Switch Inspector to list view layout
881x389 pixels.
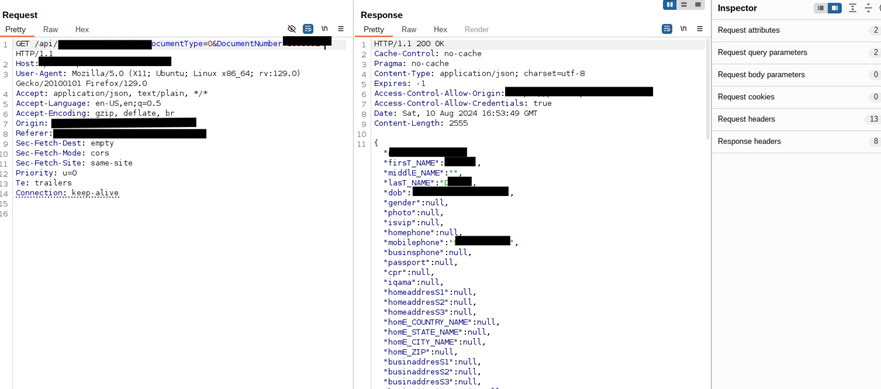click(x=821, y=8)
